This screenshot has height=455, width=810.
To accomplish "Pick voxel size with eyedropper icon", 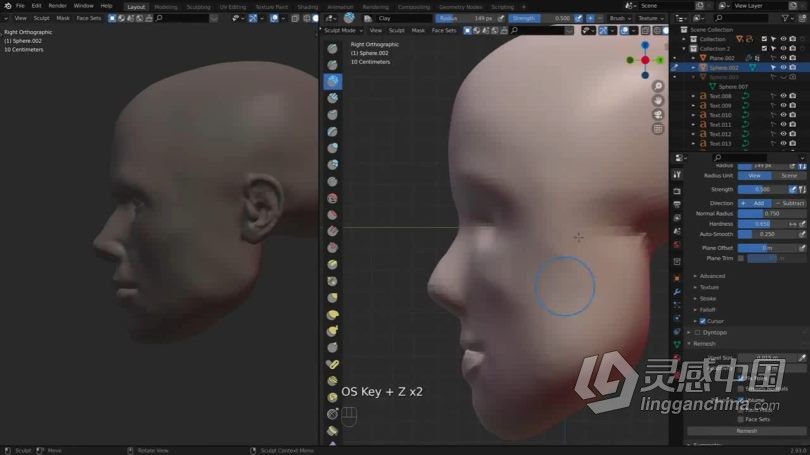I will point(802,357).
